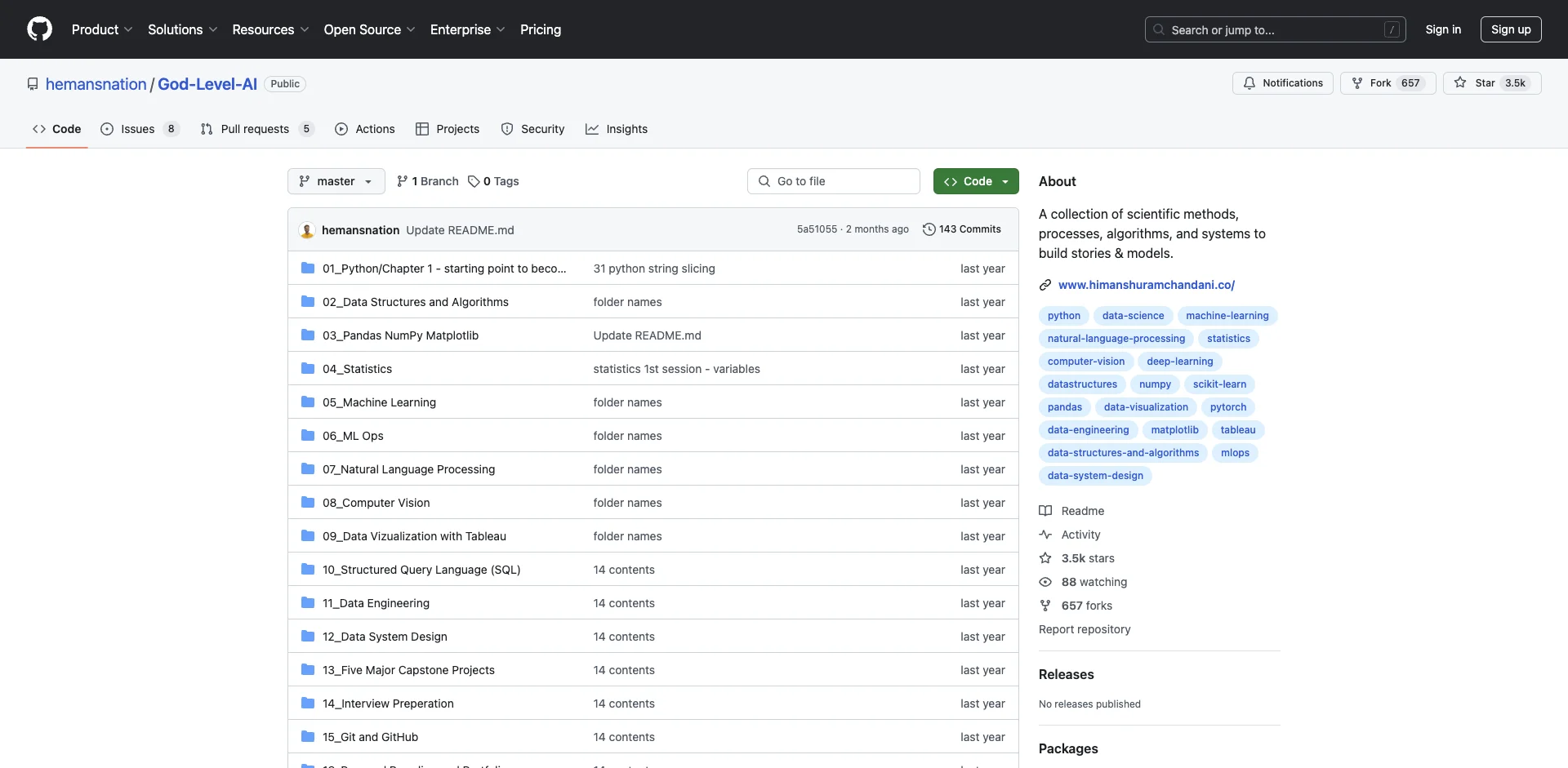Click the Go to file search field
1568x768 pixels.
[833, 181]
